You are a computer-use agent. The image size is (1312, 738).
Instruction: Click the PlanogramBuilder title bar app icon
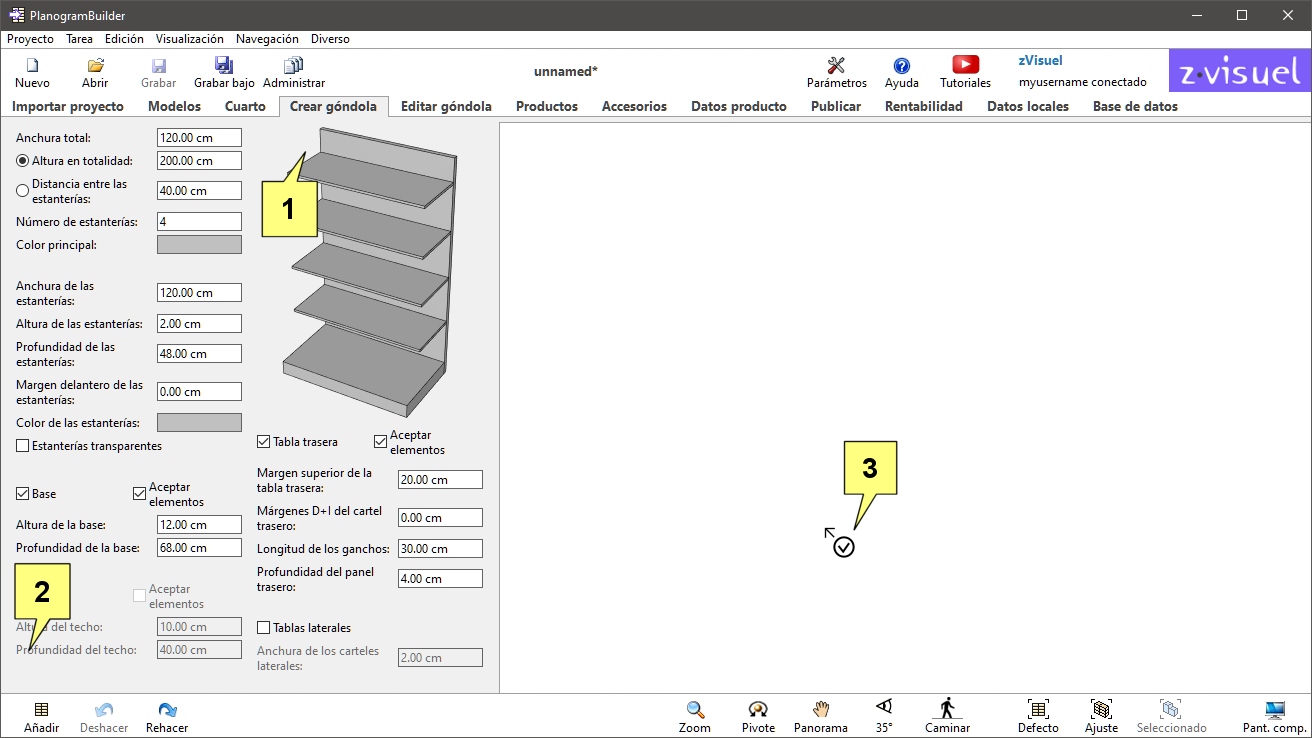(x=17, y=15)
